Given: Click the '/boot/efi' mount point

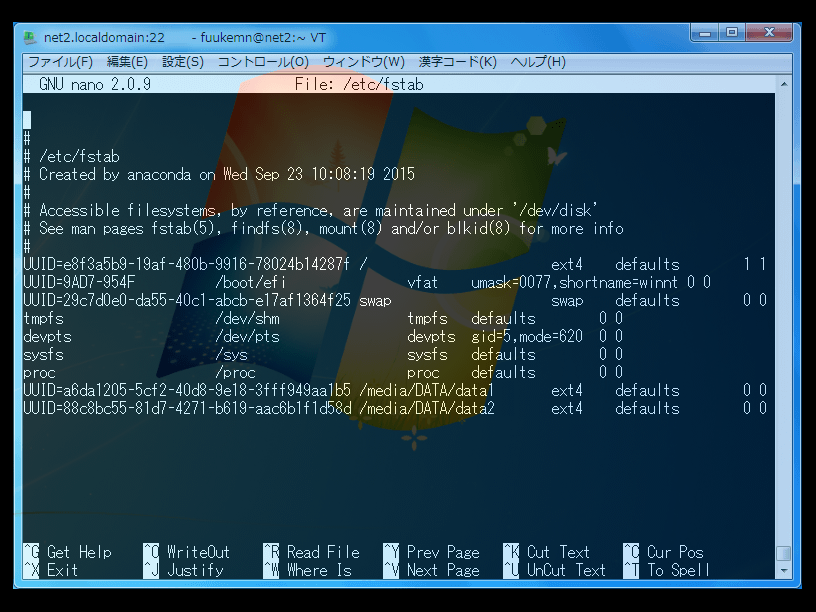Looking at the screenshot, I should click(x=251, y=283).
